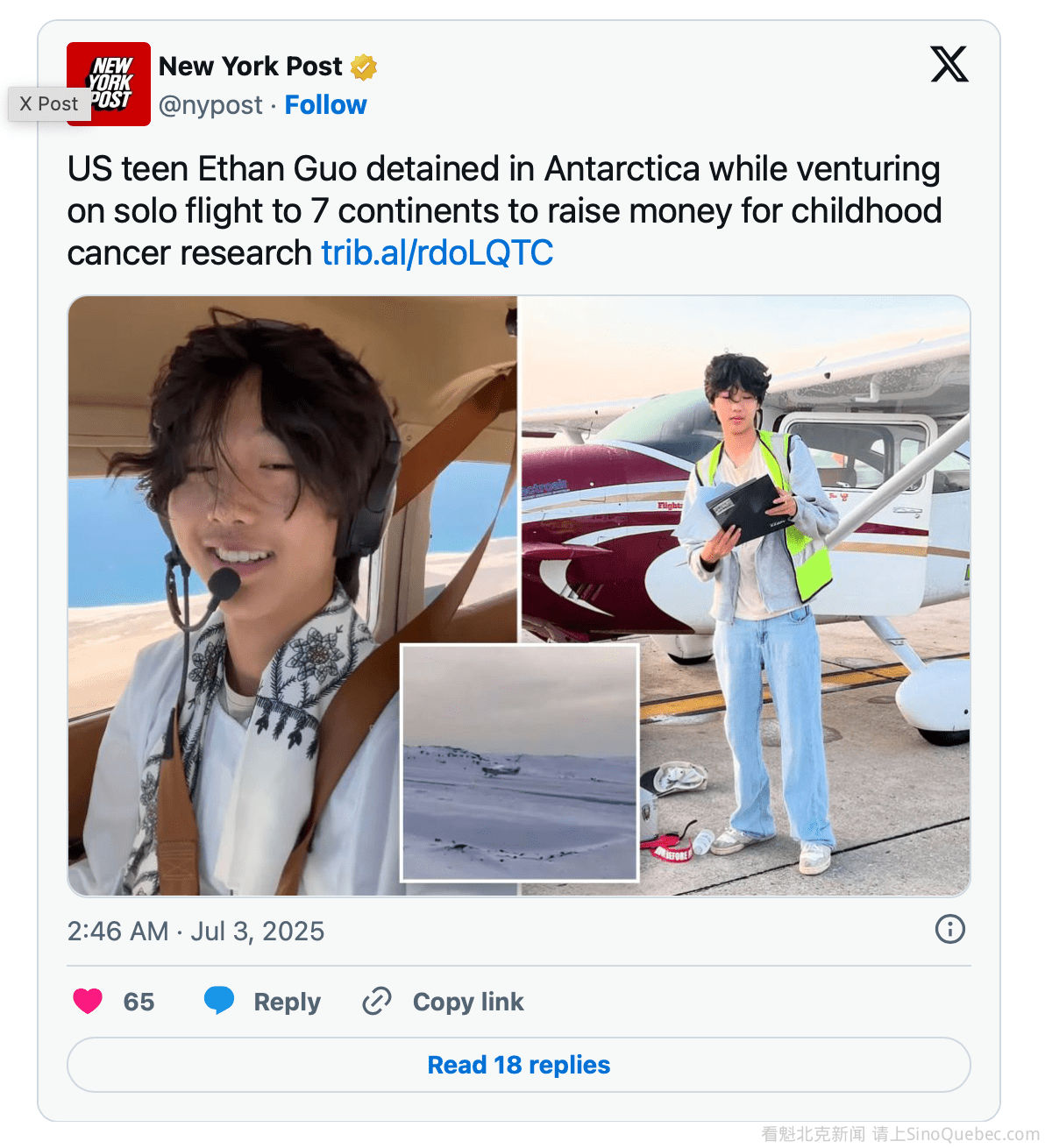Image resolution: width=1045 pixels, height=1148 pixels.
Task: Open the Twitter info circle icon
Action: (950, 929)
